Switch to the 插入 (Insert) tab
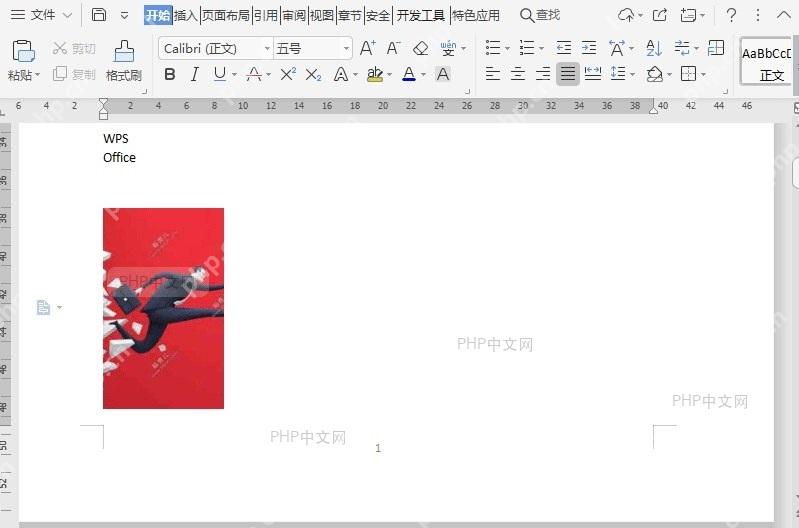 pyautogui.click(x=185, y=15)
